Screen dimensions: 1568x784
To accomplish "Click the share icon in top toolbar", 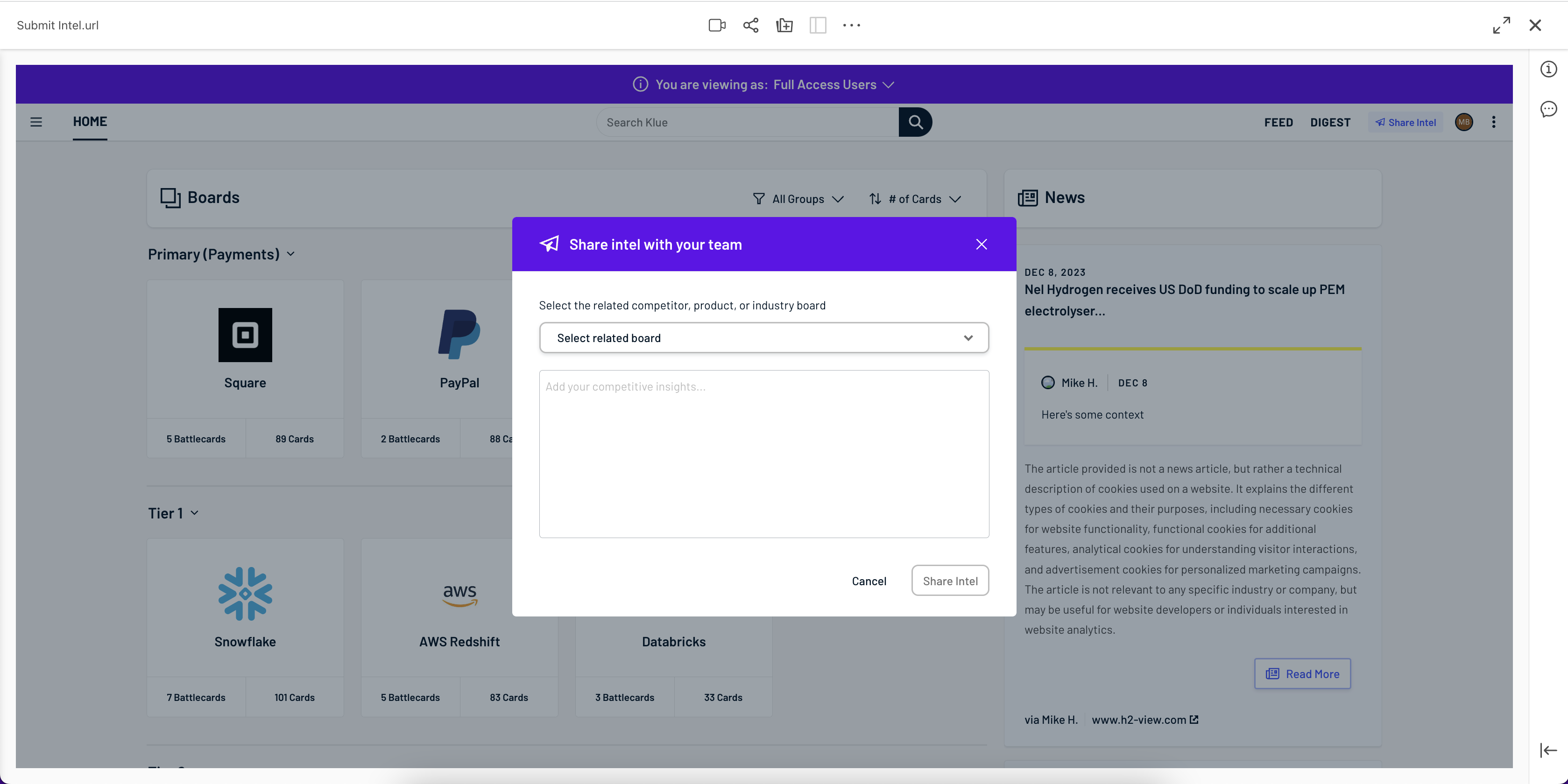I will click(750, 25).
